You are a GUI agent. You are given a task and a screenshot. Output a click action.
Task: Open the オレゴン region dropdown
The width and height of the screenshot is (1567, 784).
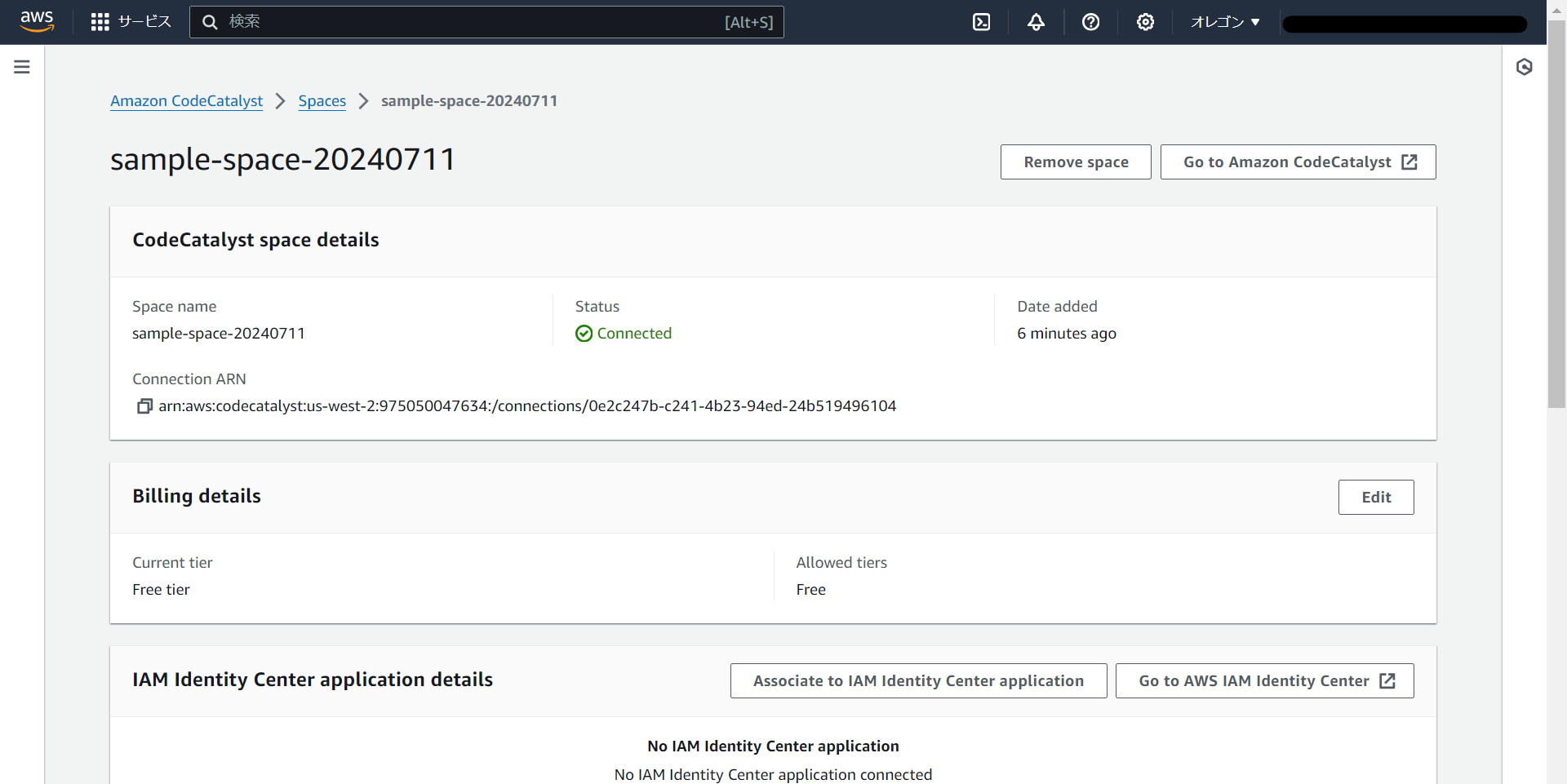(x=1223, y=22)
